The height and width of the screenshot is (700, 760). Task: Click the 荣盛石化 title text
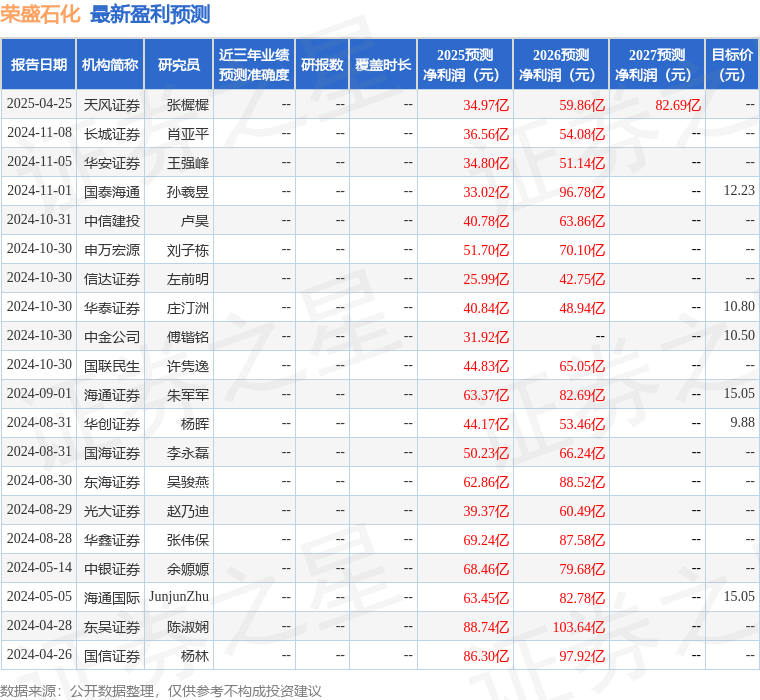click(40, 15)
